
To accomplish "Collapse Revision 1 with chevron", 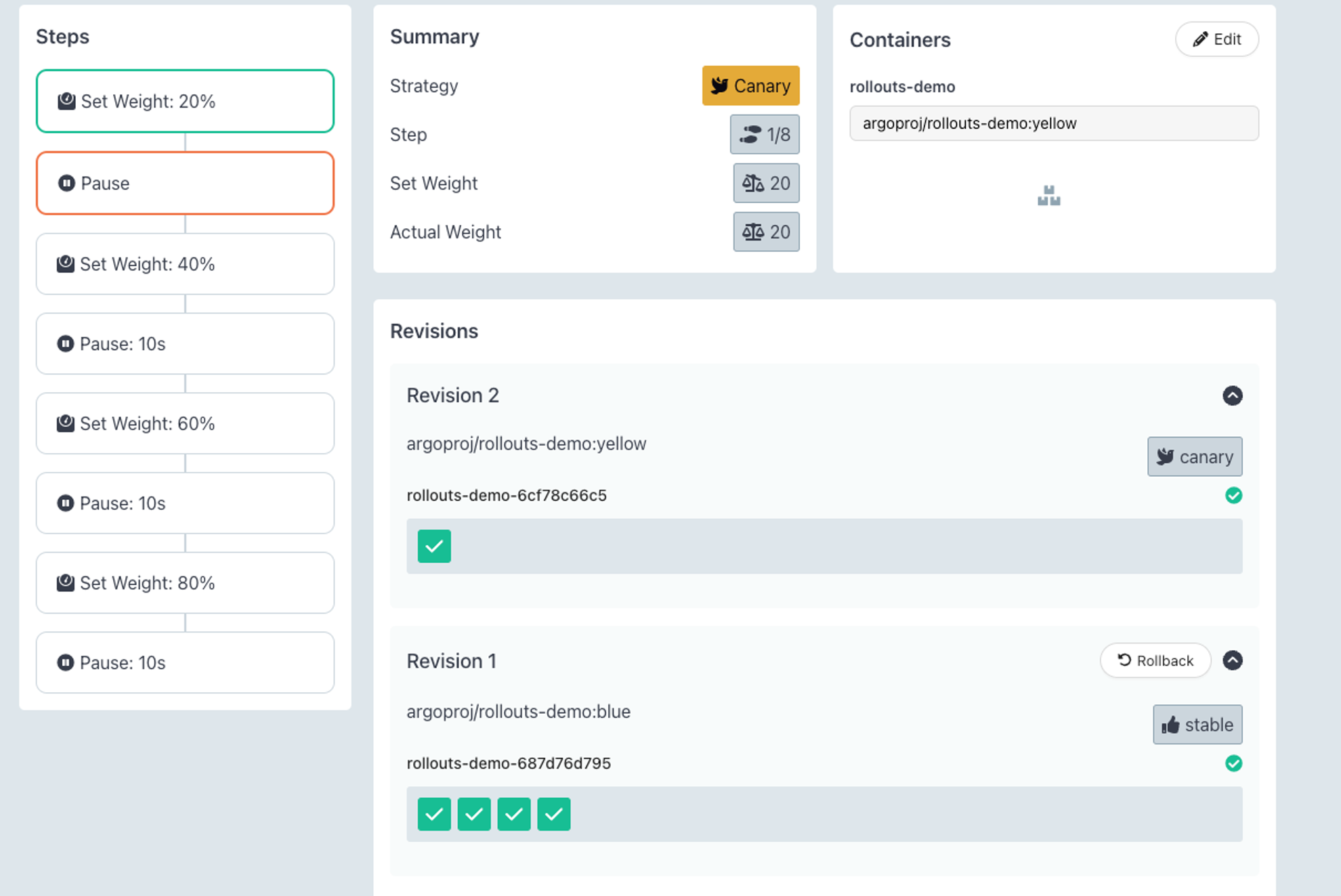I will pos(1232,660).
